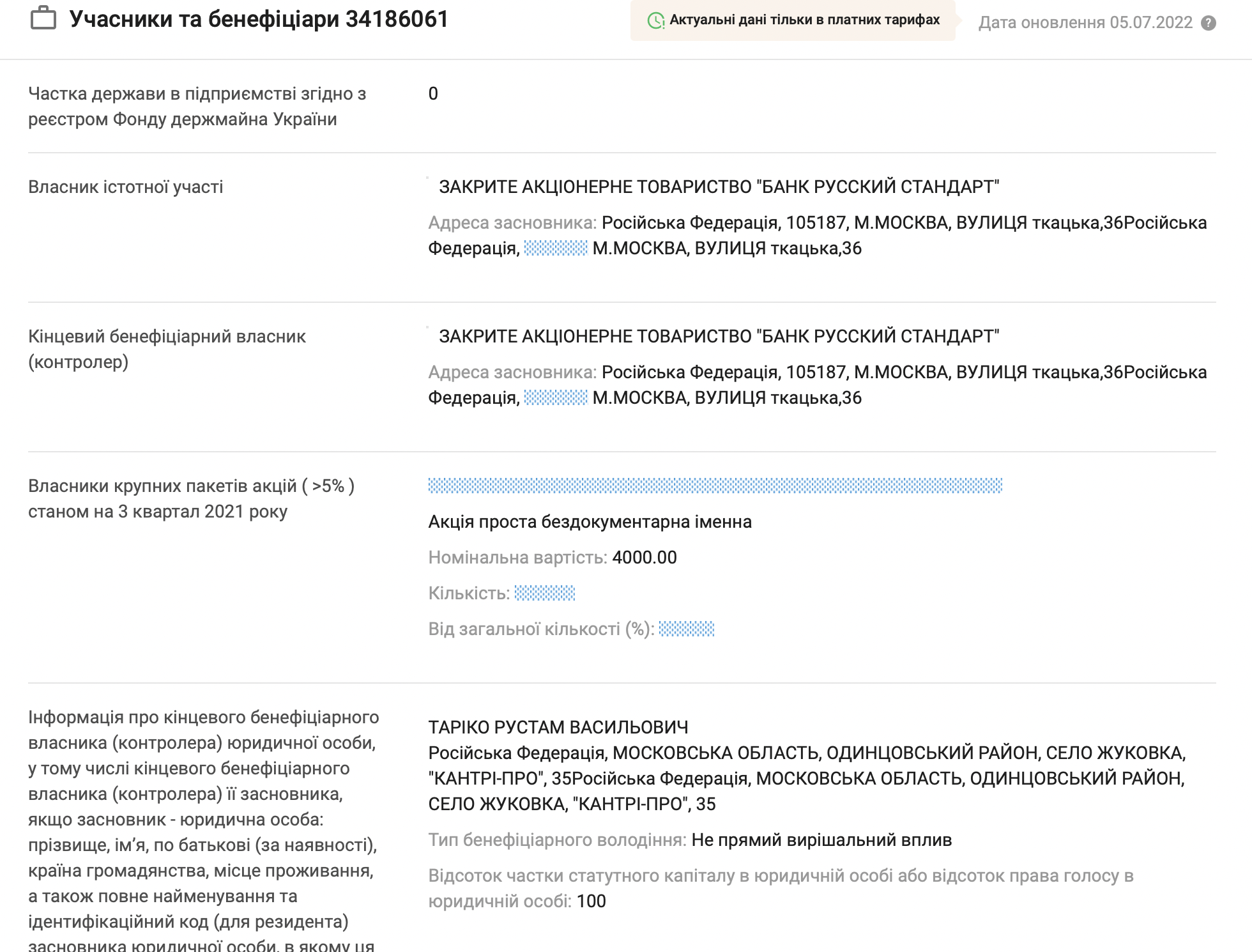Viewport: 1252px width, 952px height.
Task: Open the "Актуальні дані тільки в платних тарифах" banner
Action: point(804,20)
